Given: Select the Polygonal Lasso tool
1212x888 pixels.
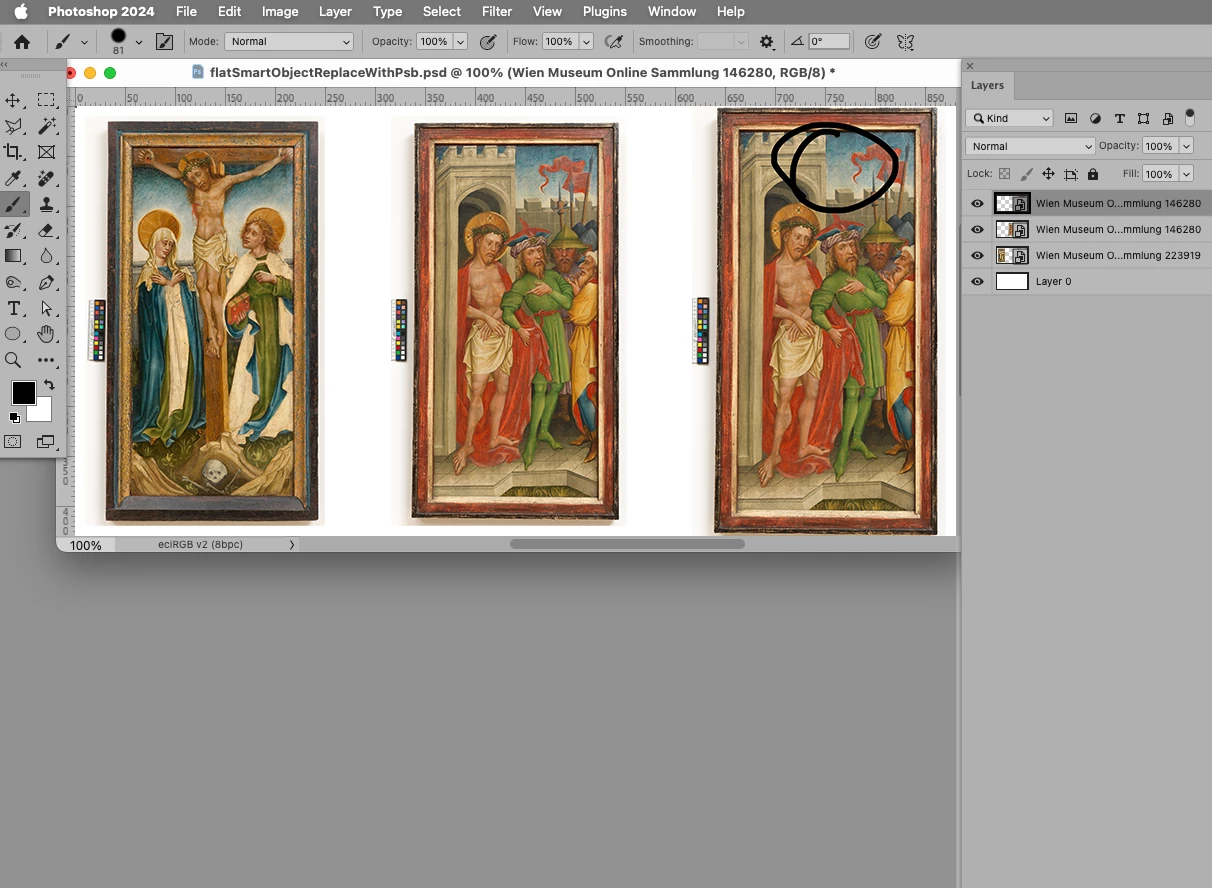Looking at the screenshot, I should (14, 126).
